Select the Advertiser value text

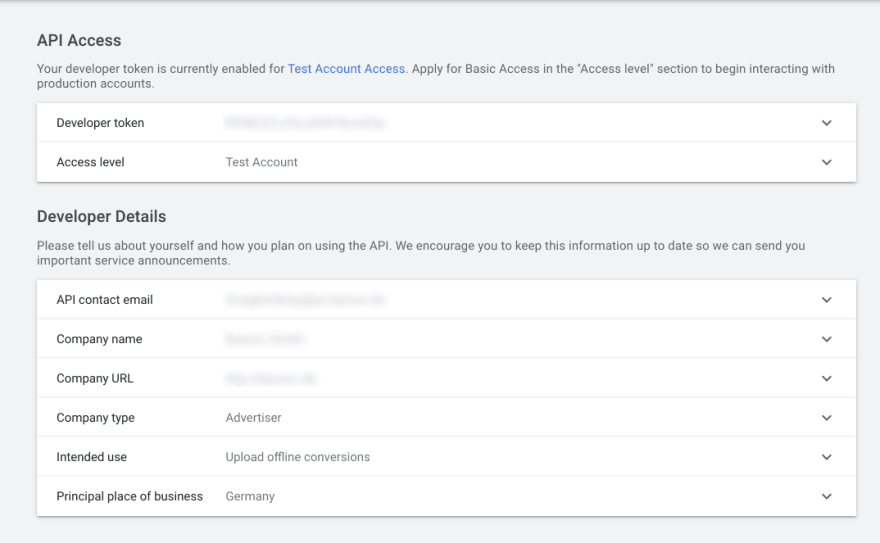coord(254,417)
